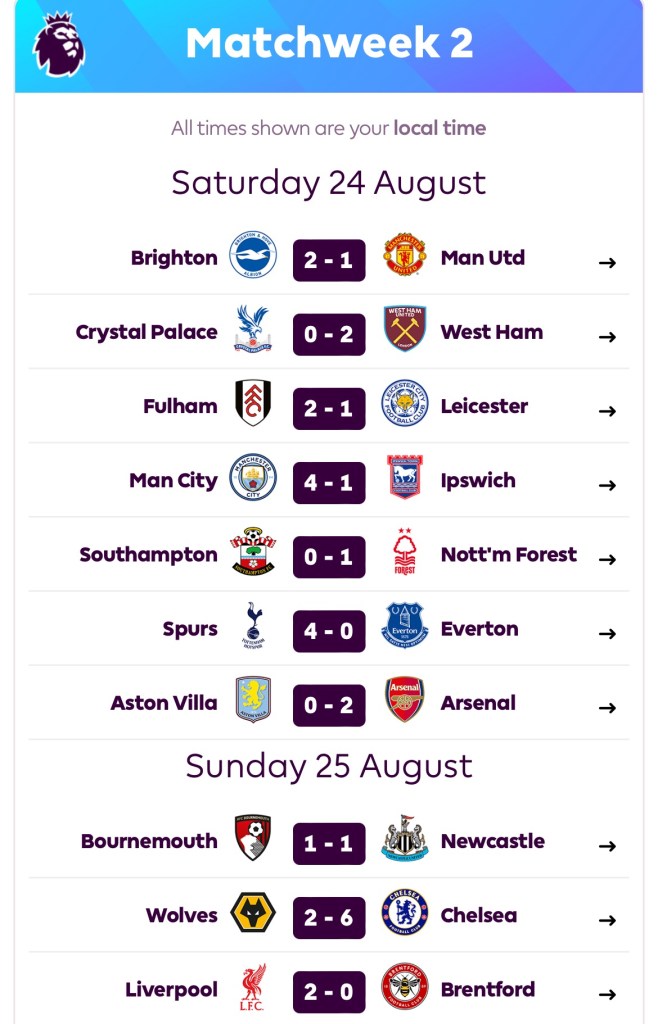Click the Wolves 2 - 6 score box
This screenshot has width=658, height=1024.
[x=329, y=917]
